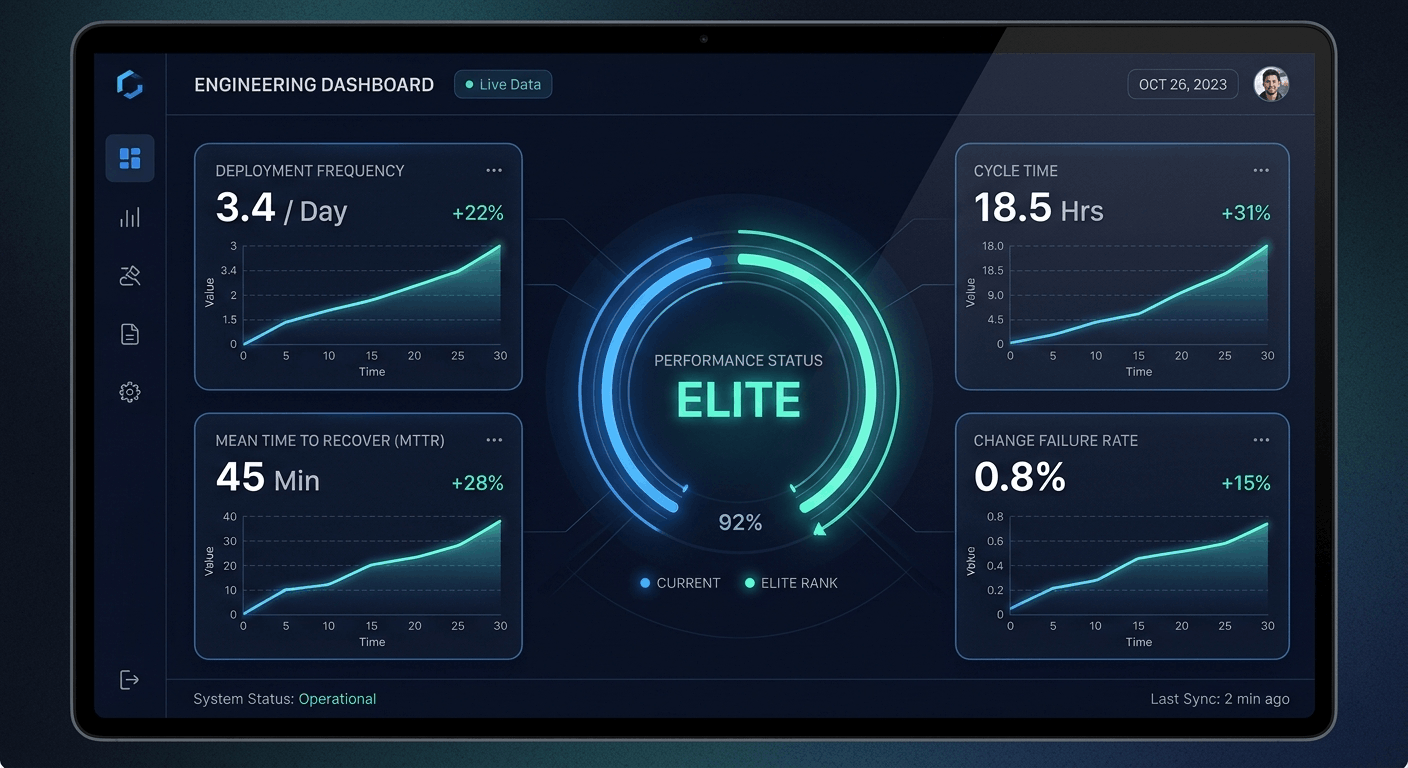This screenshot has height=768, width=1408.
Task: Click the 45 Min value
Action: (x=268, y=478)
